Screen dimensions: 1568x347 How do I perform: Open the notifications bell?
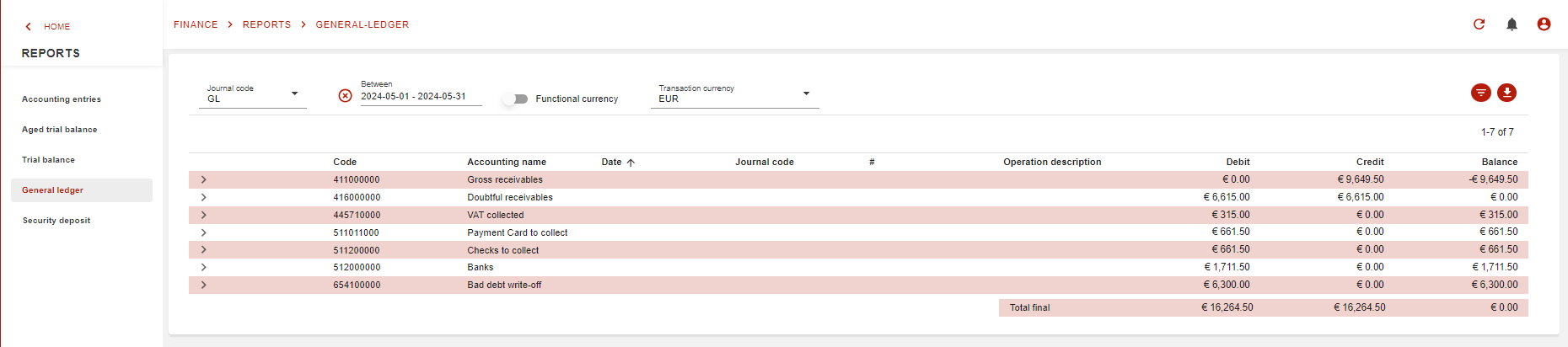[x=1512, y=24]
